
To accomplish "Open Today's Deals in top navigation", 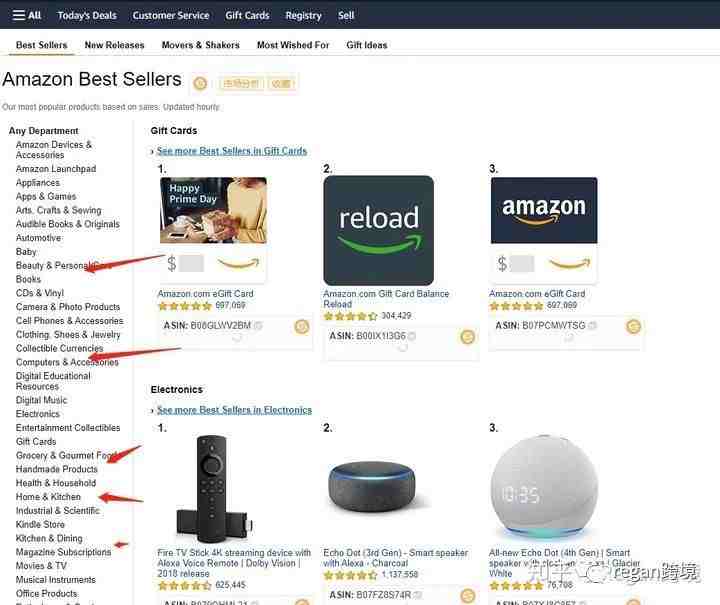I will click(x=87, y=15).
